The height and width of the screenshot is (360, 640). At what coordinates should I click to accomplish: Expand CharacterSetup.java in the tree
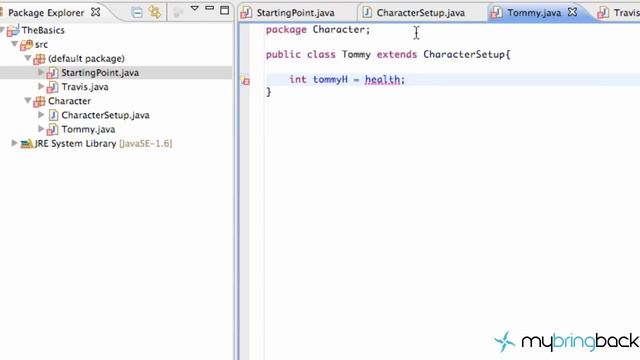[x=41, y=115]
